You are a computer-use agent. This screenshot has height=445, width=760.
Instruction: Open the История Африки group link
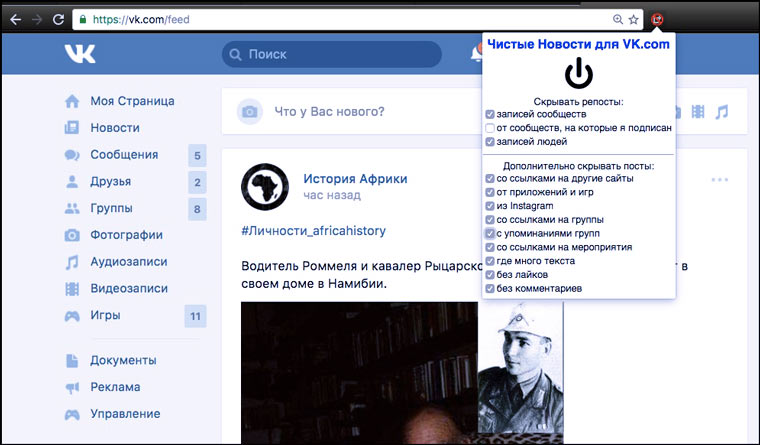pos(355,179)
